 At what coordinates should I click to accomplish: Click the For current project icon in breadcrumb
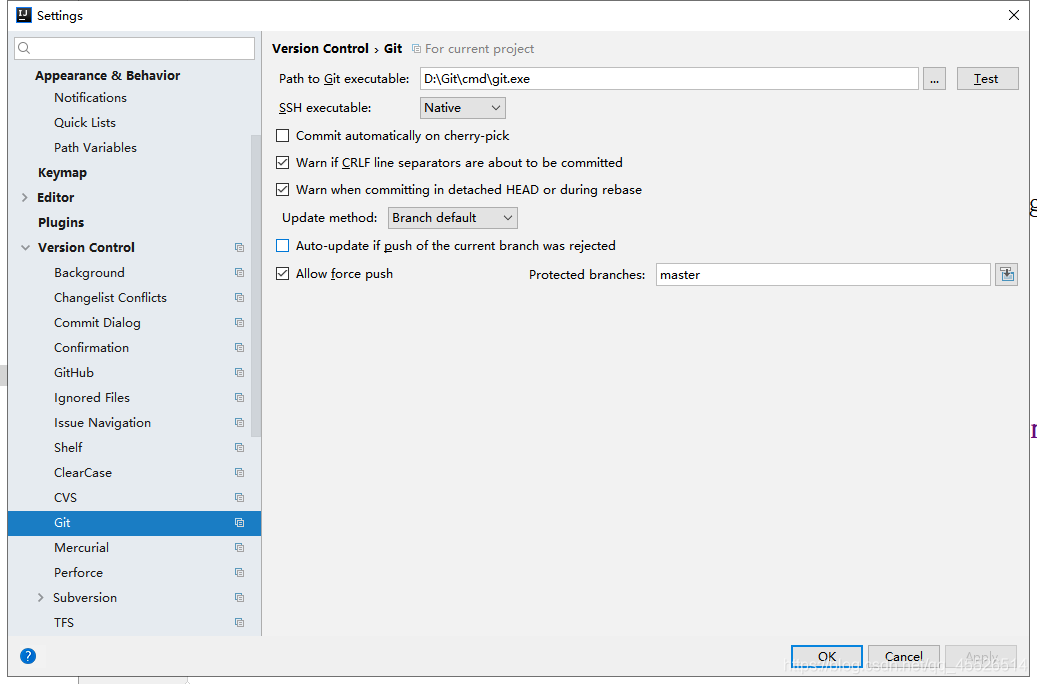click(x=416, y=49)
